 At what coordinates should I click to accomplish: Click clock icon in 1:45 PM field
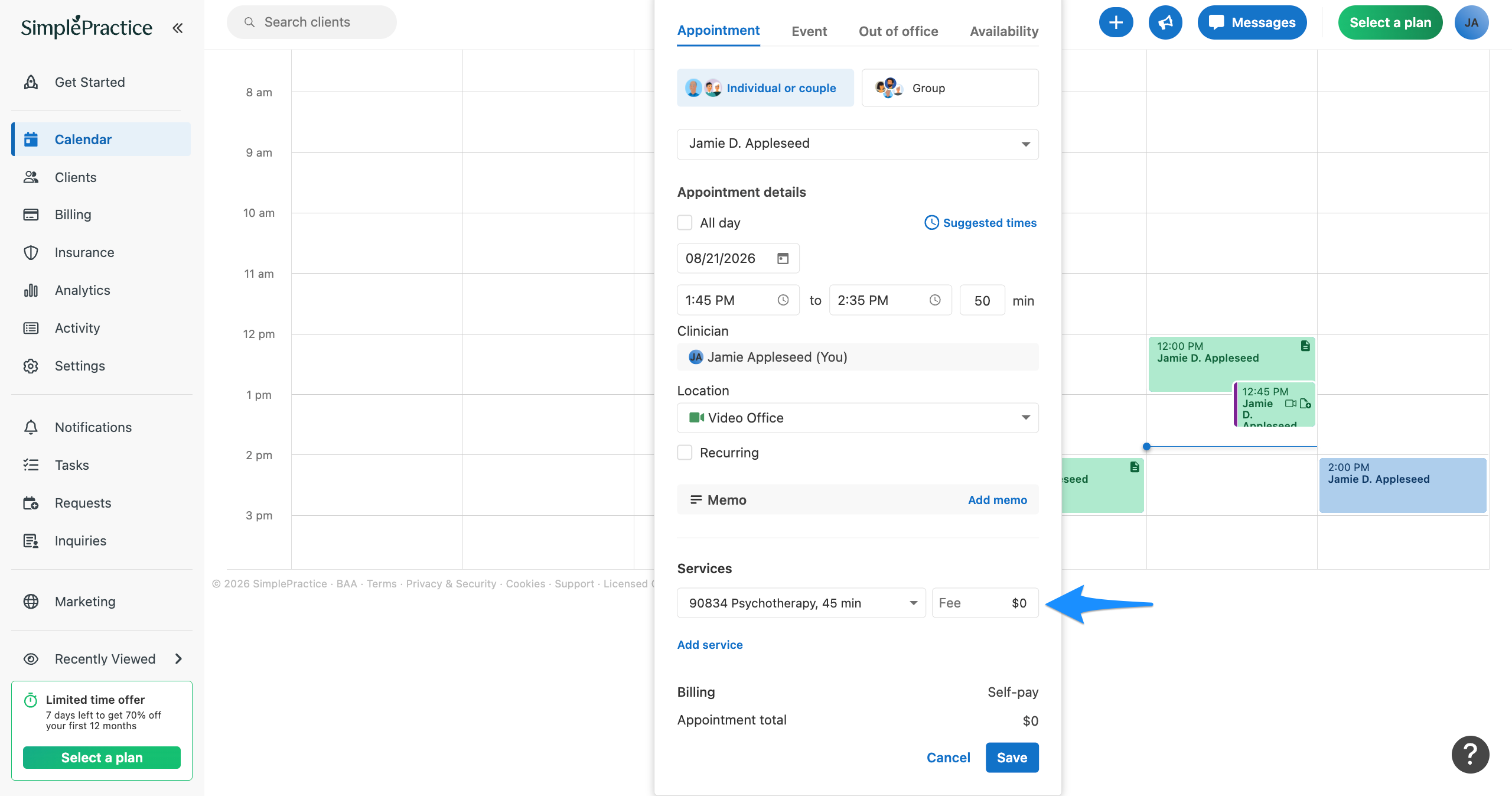click(783, 300)
